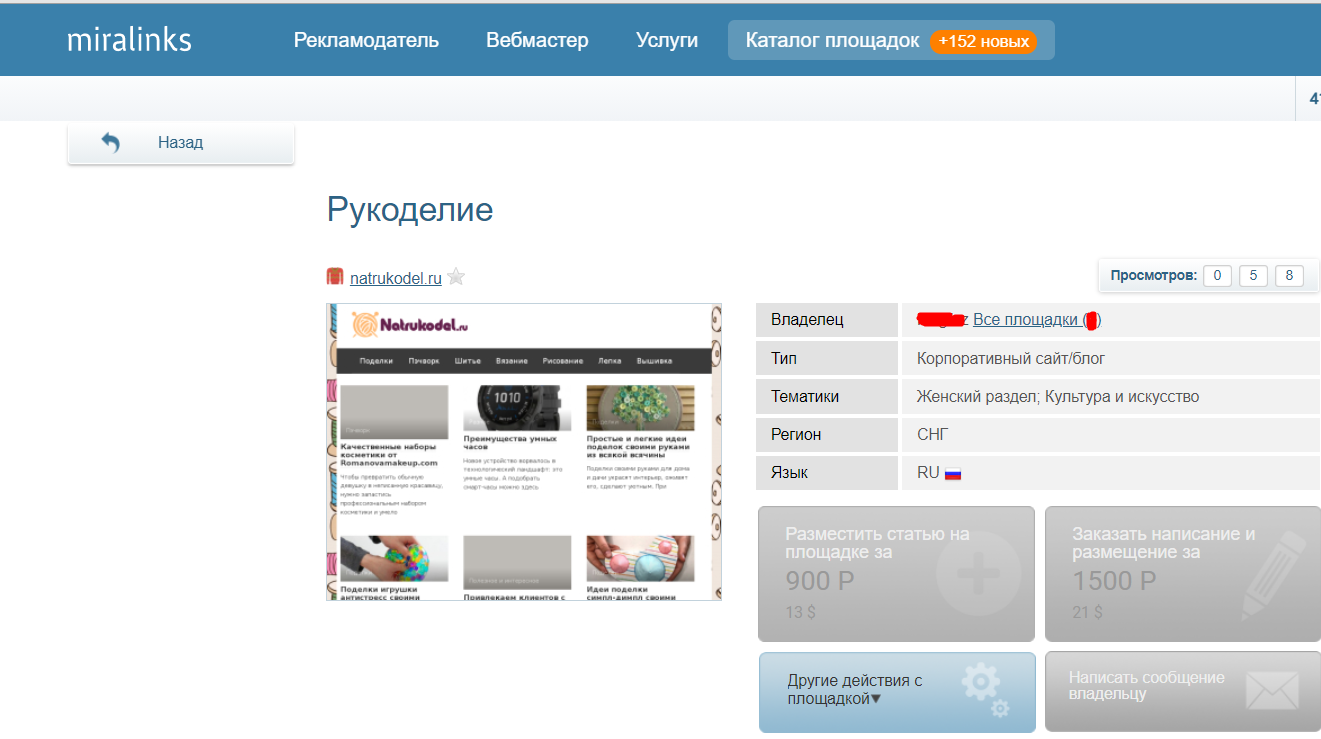
Task: Open the Услуги menu
Action: point(667,40)
